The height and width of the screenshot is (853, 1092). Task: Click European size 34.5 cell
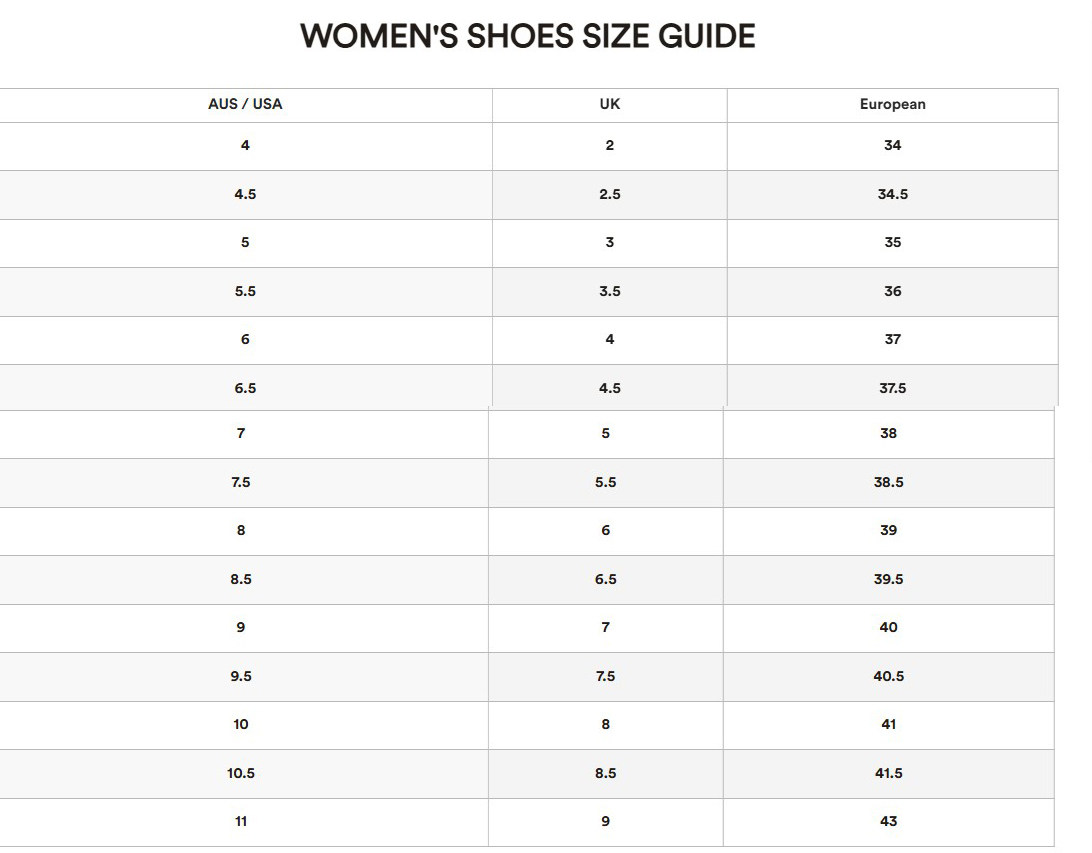(x=892, y=194)
